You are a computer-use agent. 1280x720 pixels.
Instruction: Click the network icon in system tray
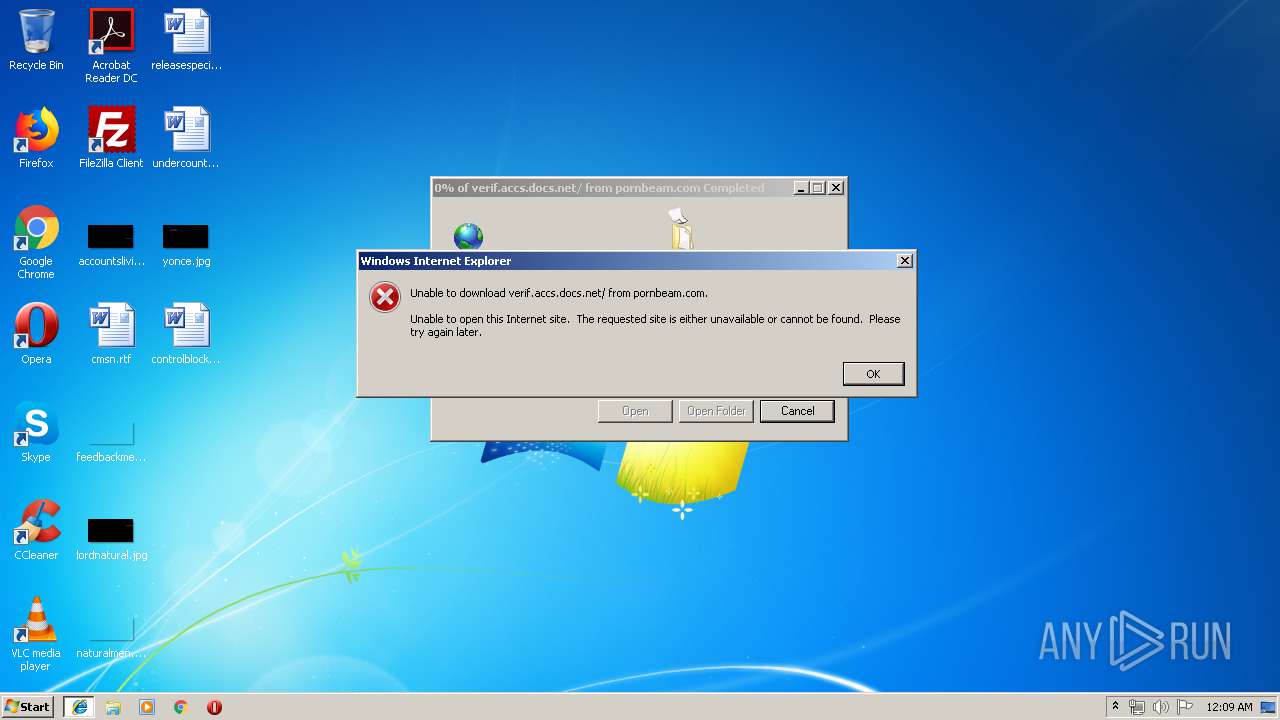pyautogui.click(x=1137, y=707)
